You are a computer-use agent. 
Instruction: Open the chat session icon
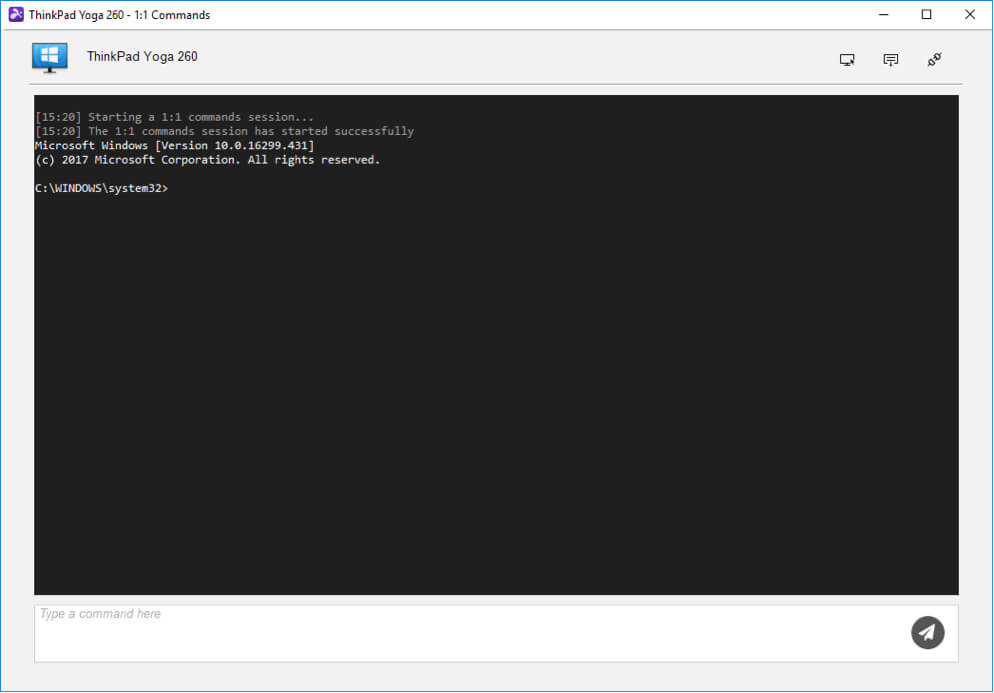click(x=891, y=60)
